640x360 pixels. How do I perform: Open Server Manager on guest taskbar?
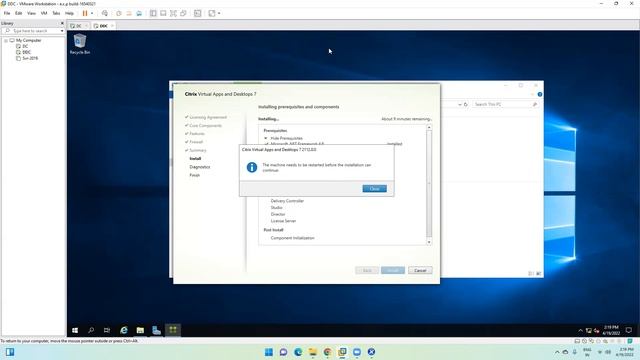point(156,330)
